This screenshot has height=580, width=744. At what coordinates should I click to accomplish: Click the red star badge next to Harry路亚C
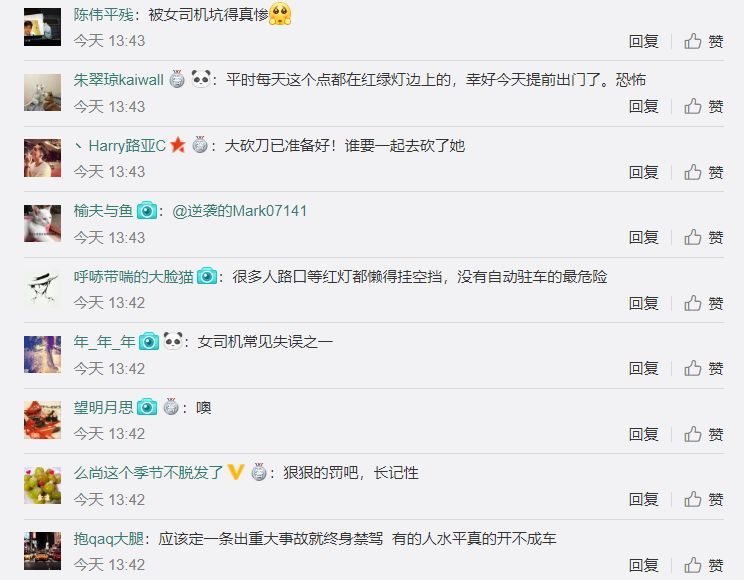tap(178, 145)
